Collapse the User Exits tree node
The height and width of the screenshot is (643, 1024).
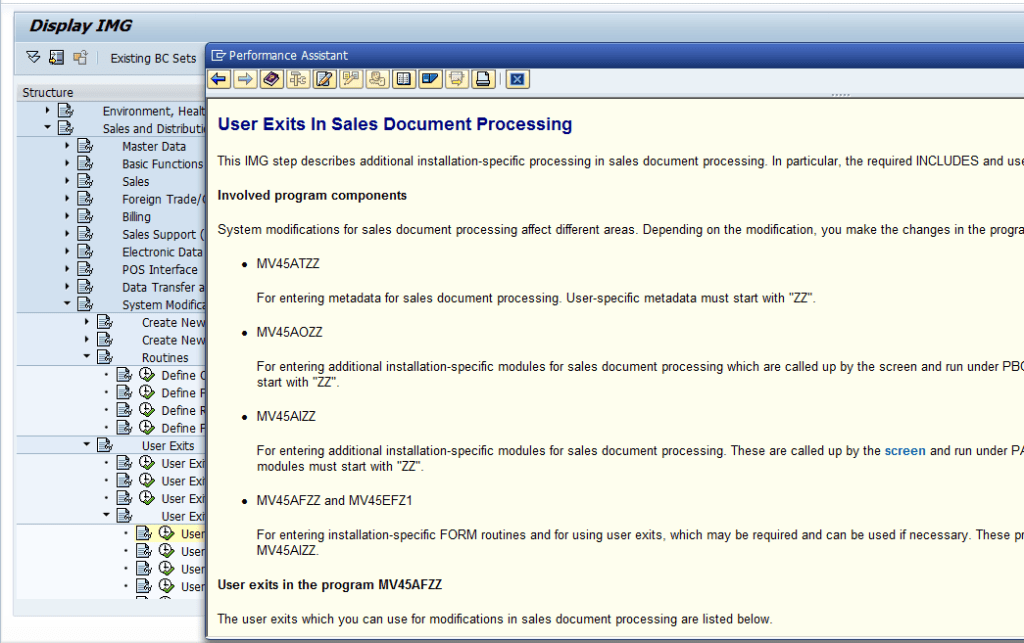tap(84, 444)
